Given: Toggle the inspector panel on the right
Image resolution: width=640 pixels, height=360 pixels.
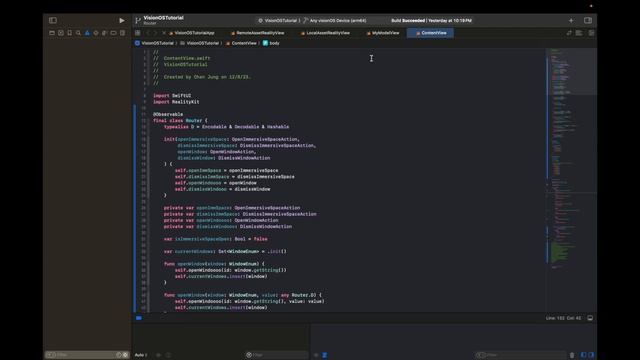Looking at the screenshot, I should click(x=588, y=20).
